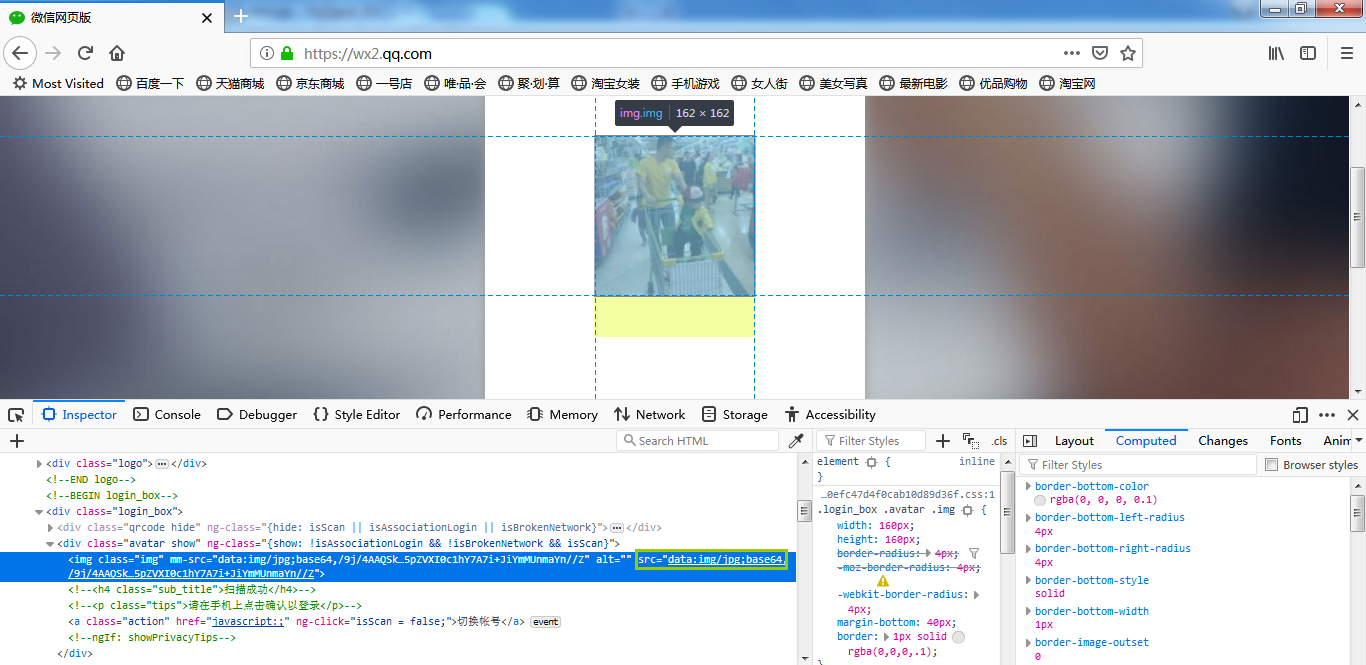Collapse the three-pane inspector sidebar
The width and height of the screenshot is (1366, 665).
(x=1030, y=441)
